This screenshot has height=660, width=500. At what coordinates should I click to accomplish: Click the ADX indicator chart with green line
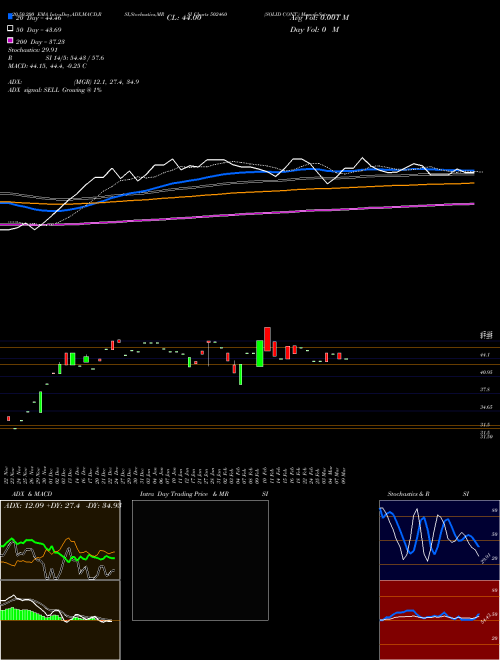(x=60, y=540)
